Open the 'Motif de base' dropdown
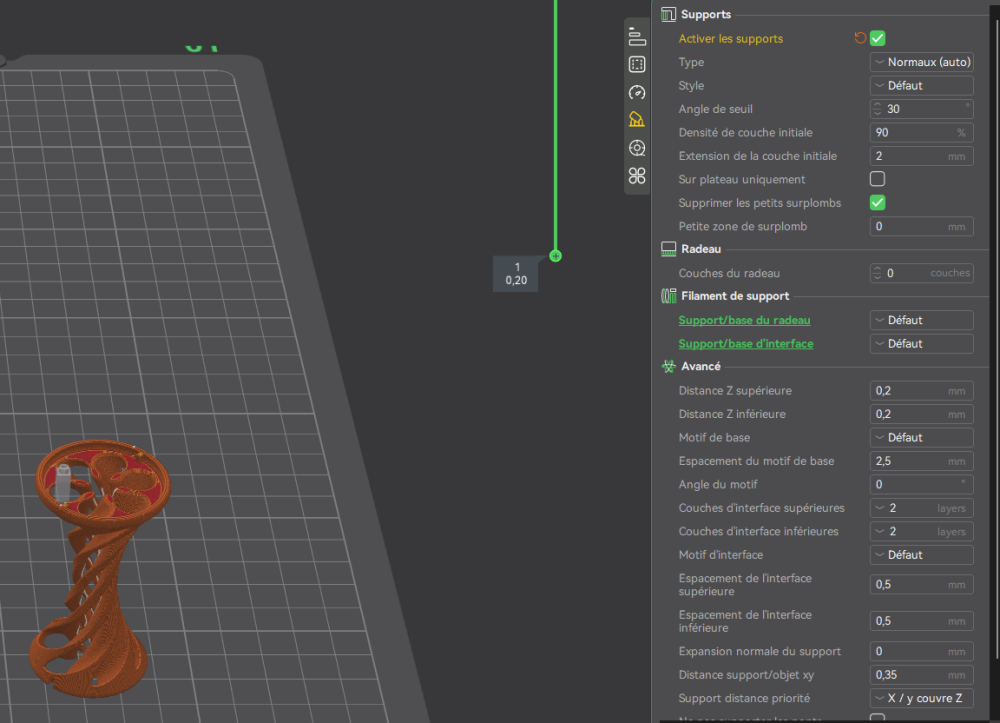This screenshot has height=723, width=1000. 922,437
